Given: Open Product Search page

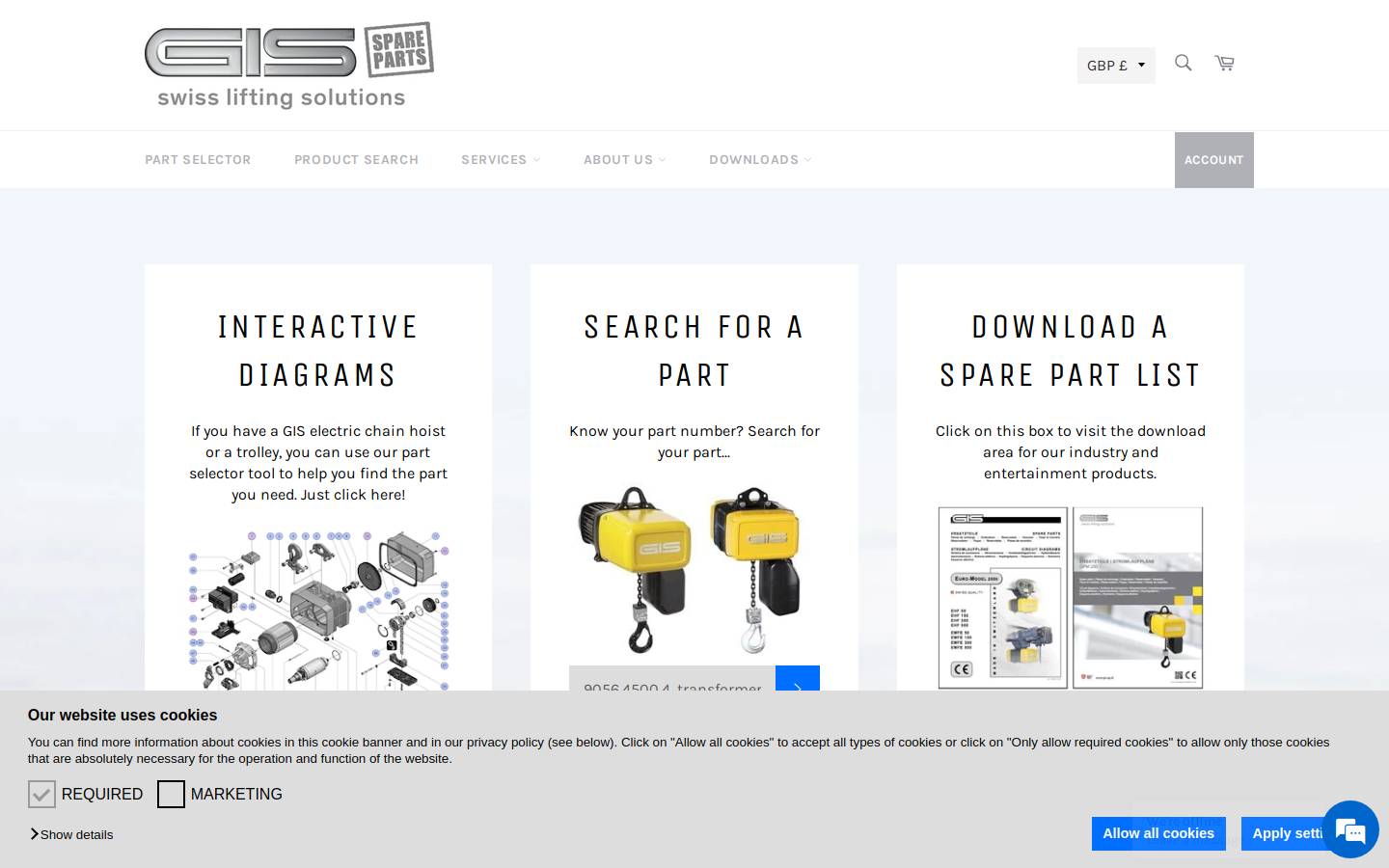Looking at the screenshot, I should pyautogui.click(x=356, y=160).
